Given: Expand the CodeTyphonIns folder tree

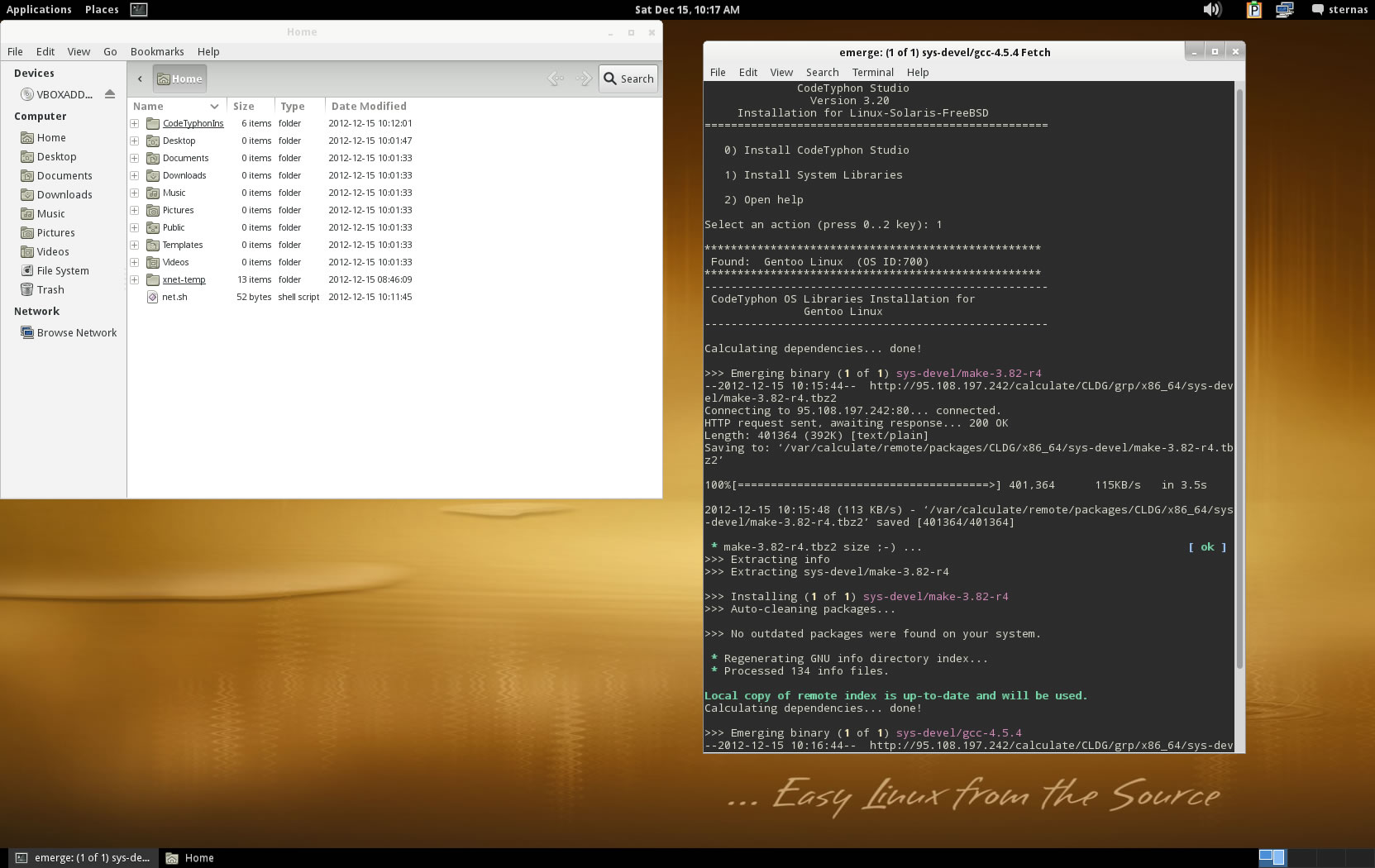Looking at the screenshot, I should [x=134, y=123].
